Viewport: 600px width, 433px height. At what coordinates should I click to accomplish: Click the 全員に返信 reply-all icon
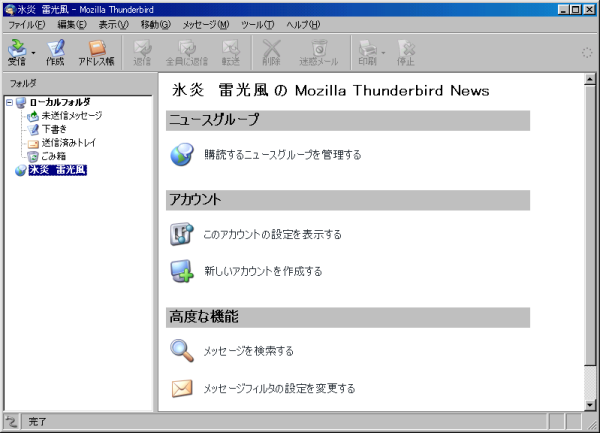point(187,52)
